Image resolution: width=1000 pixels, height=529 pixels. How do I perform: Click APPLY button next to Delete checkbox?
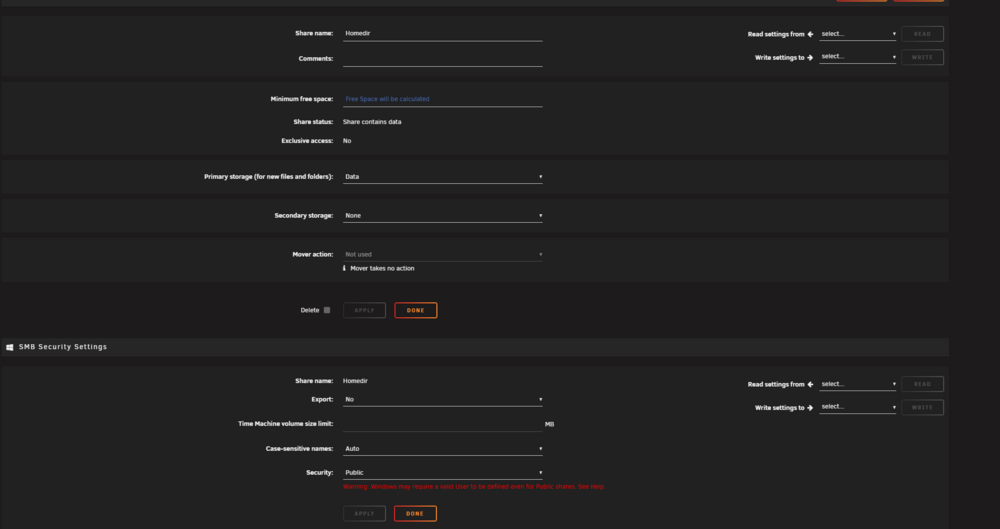click(364, 310)
